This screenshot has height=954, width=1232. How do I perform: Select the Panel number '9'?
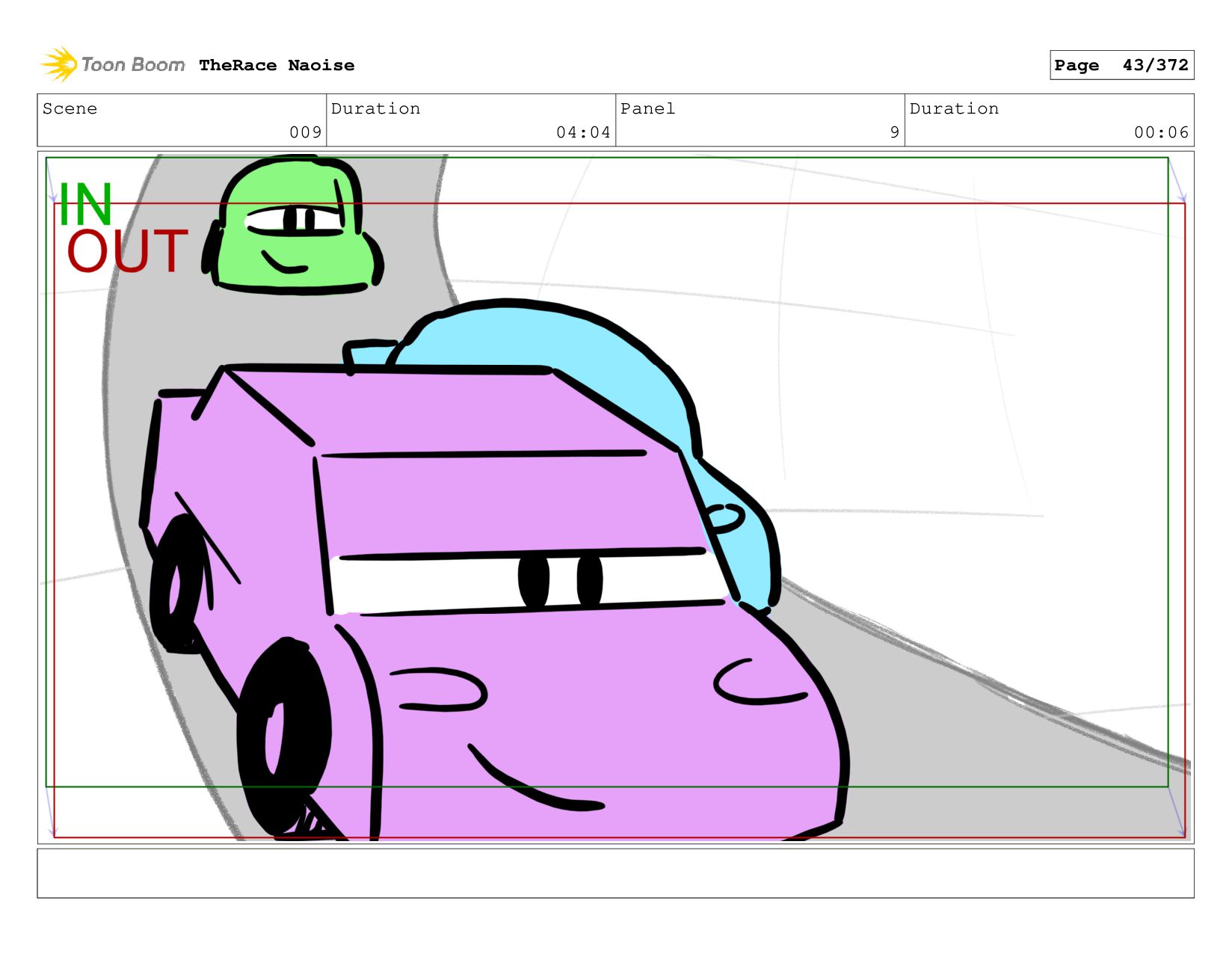895,132
